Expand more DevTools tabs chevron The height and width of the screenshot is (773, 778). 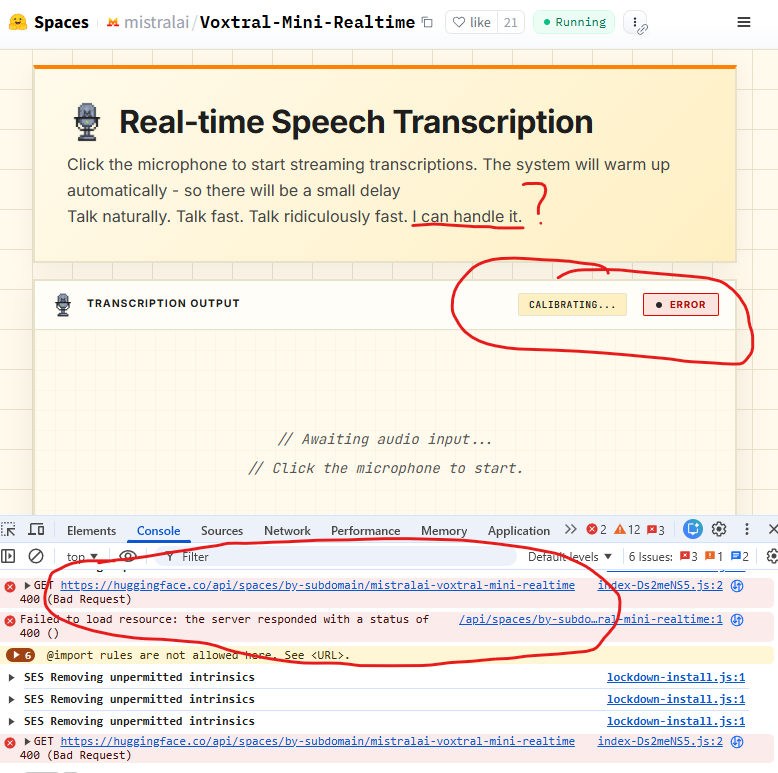point(571,529)
